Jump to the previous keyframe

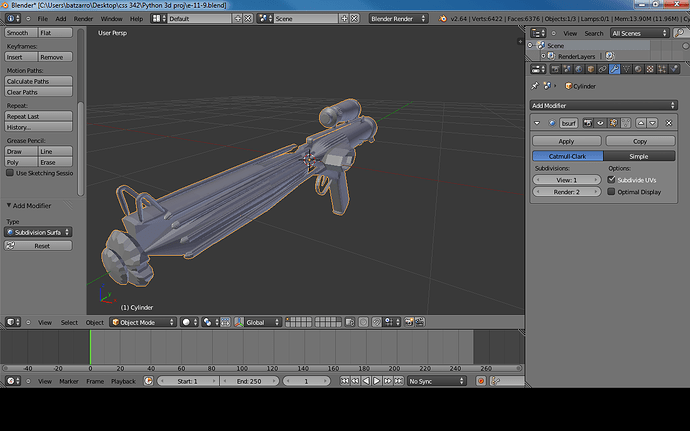[x=355, y=381]
